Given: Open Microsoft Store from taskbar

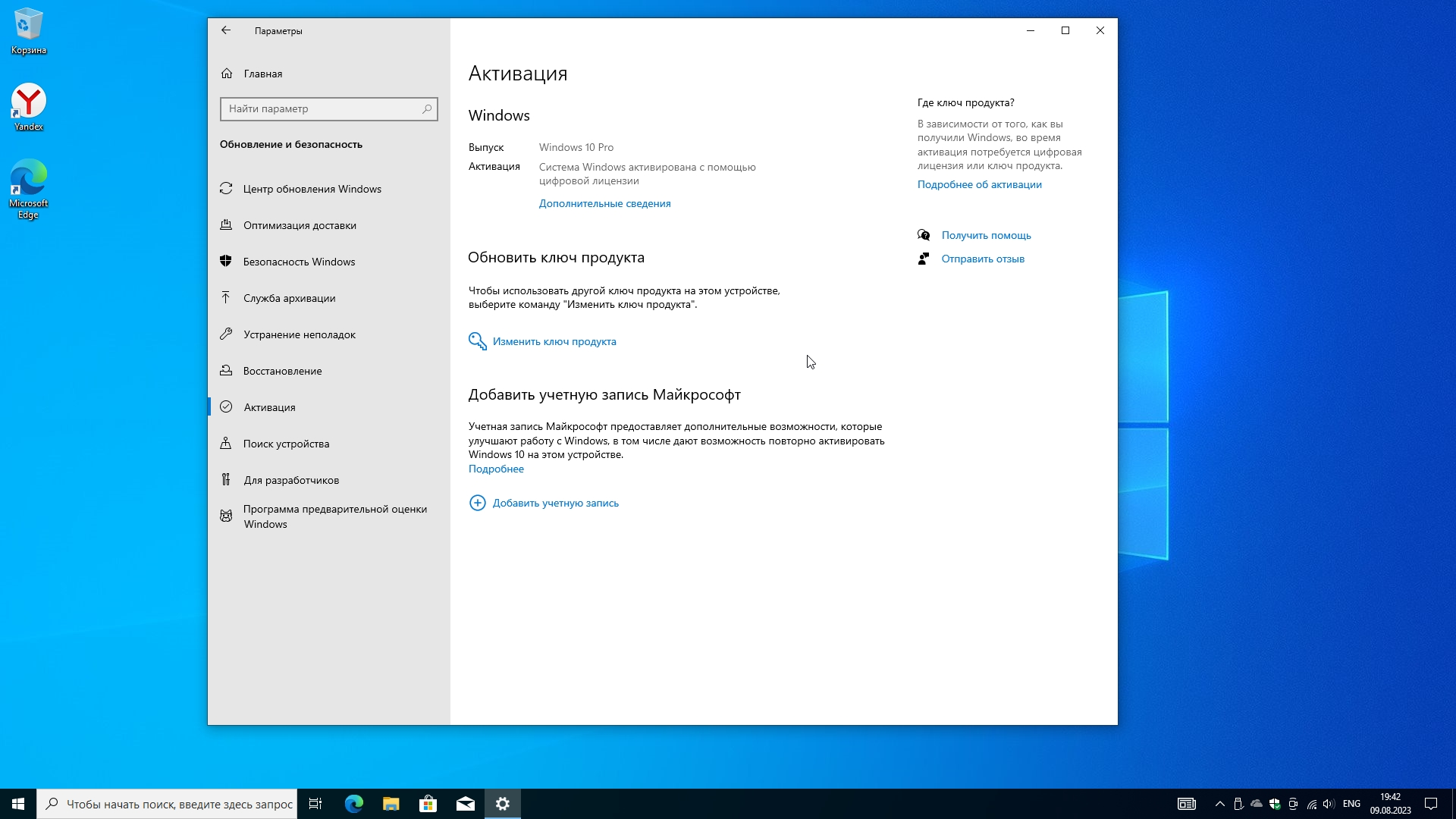Looking at the screenshot, I should [428, 804].
